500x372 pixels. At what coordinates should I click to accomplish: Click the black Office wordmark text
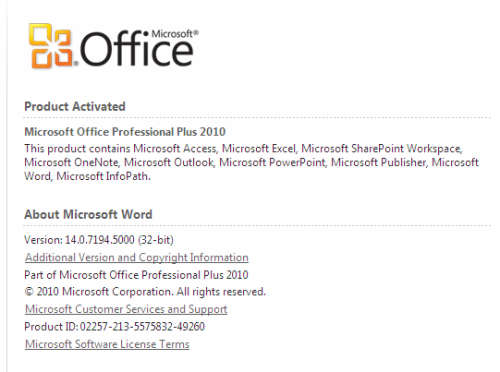tap(136, 49)
